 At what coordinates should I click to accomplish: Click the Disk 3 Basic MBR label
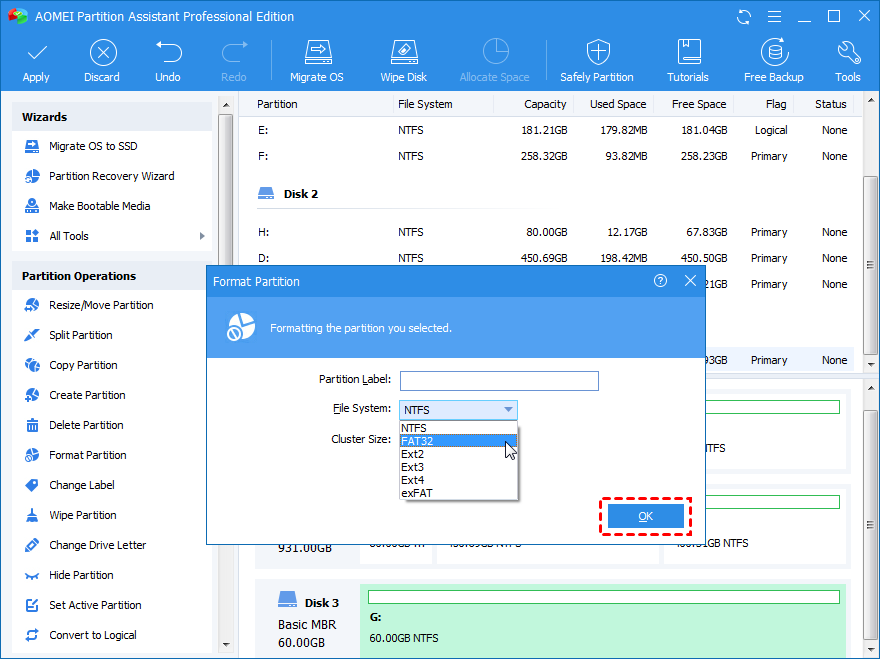pyautogui.click(x=307, y=625)
